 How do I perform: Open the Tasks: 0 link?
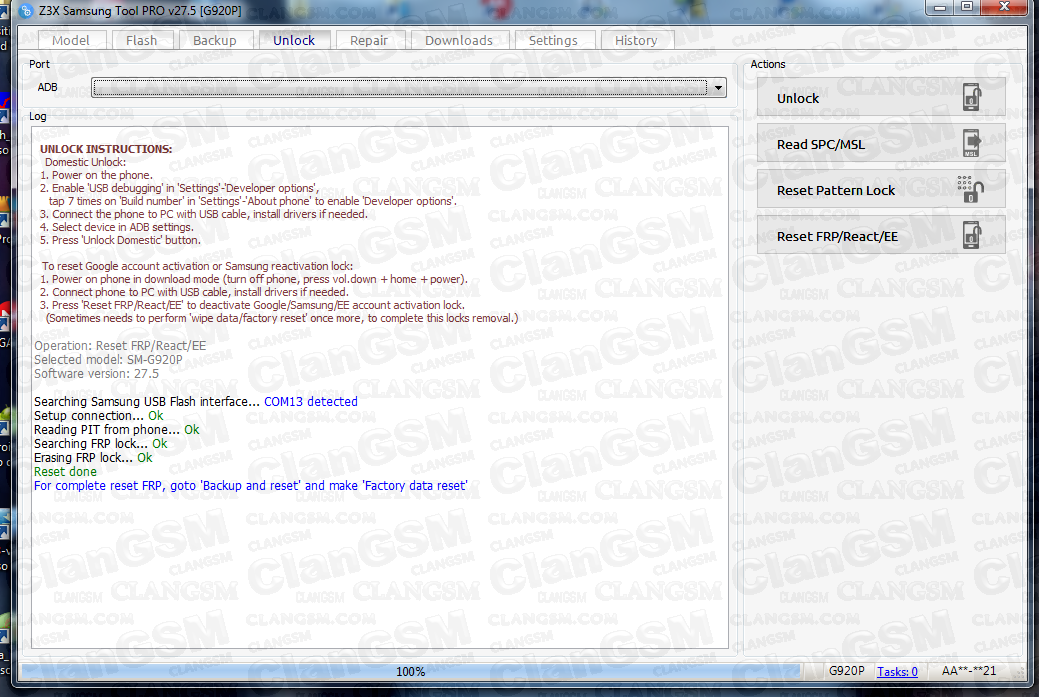point(897,672)
